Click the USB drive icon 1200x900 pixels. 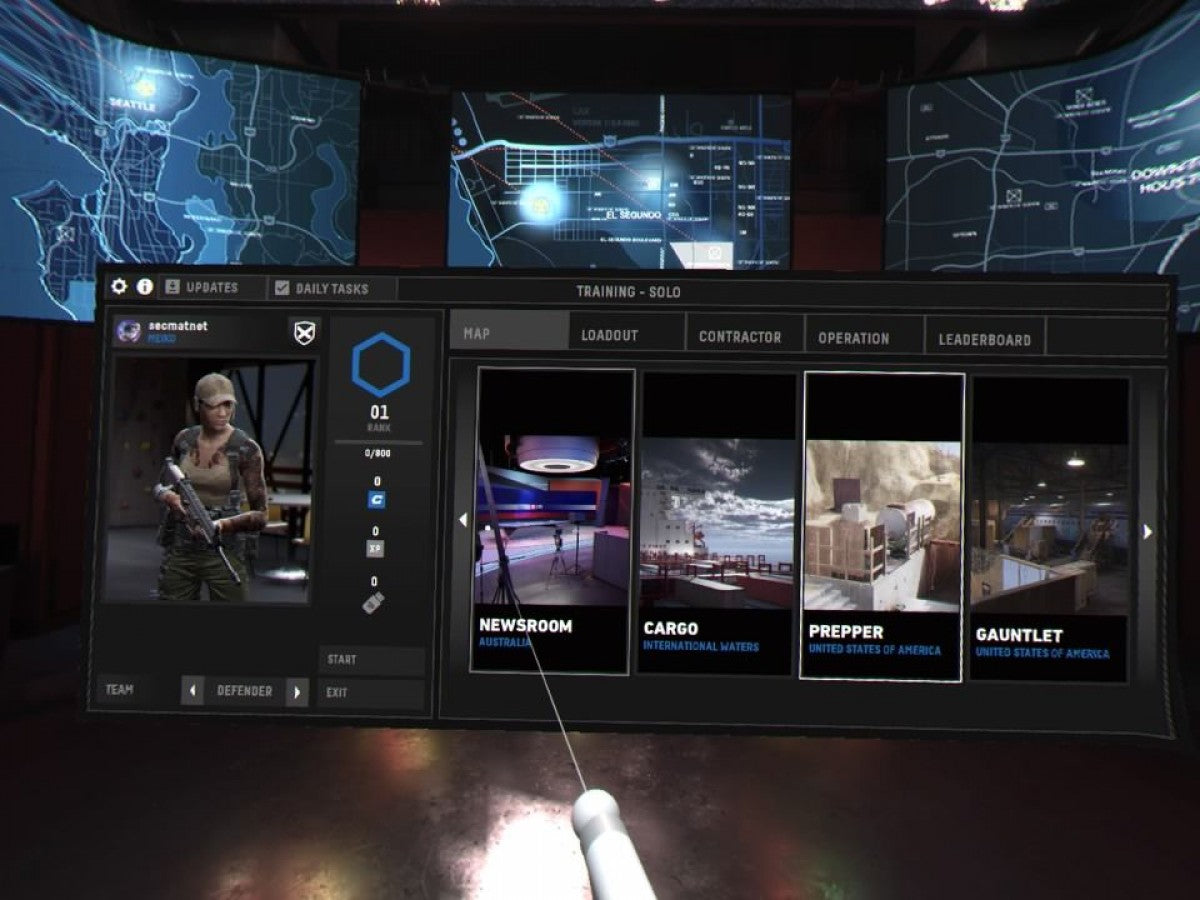point(374,602)
